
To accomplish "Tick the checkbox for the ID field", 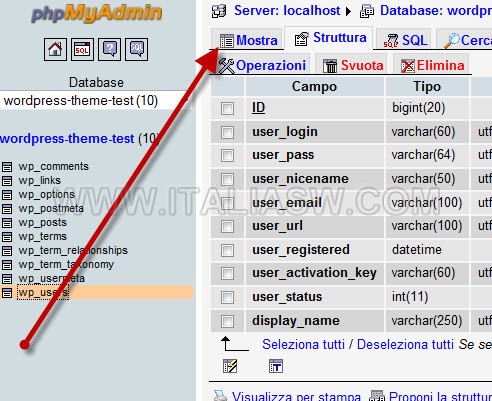I will 227,108.
